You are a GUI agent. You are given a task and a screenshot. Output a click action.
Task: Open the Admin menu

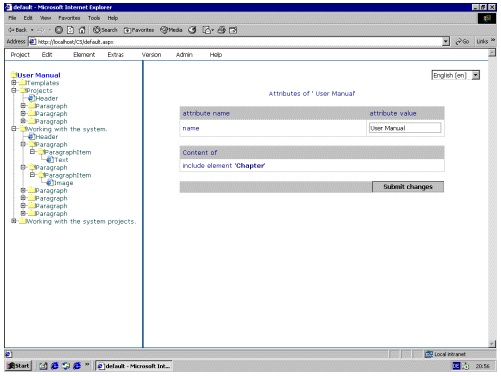[x=184, y=55]
